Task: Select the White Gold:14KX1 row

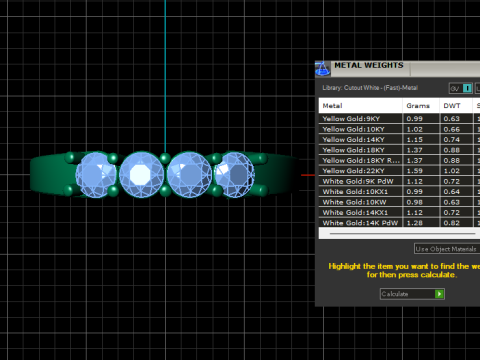Action: (399, 212)
